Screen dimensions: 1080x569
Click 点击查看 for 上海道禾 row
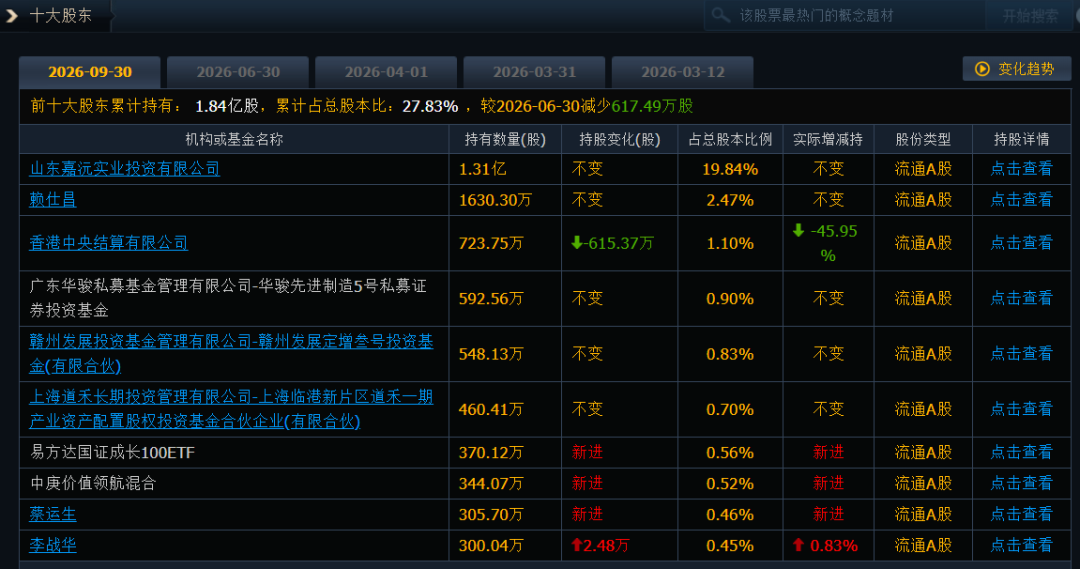pos(1021,409)
